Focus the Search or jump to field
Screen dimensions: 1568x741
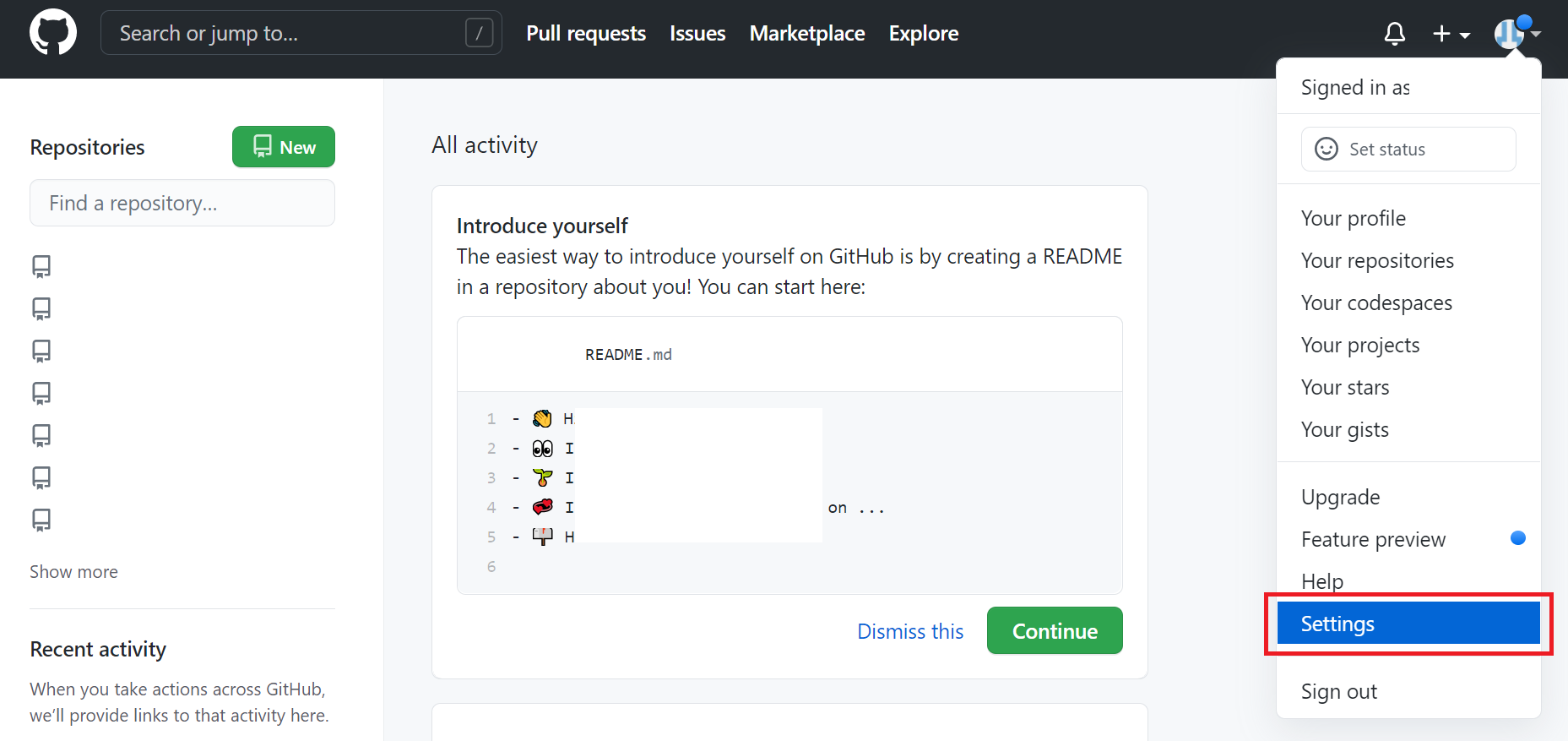(x=301, y=33)
